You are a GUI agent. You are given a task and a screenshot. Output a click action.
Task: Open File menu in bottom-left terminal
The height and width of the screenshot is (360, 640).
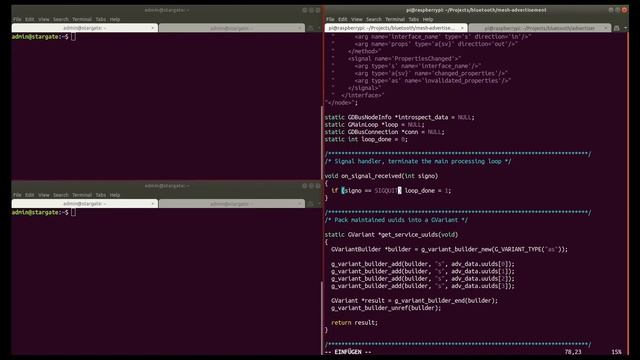tap(17, 195)
